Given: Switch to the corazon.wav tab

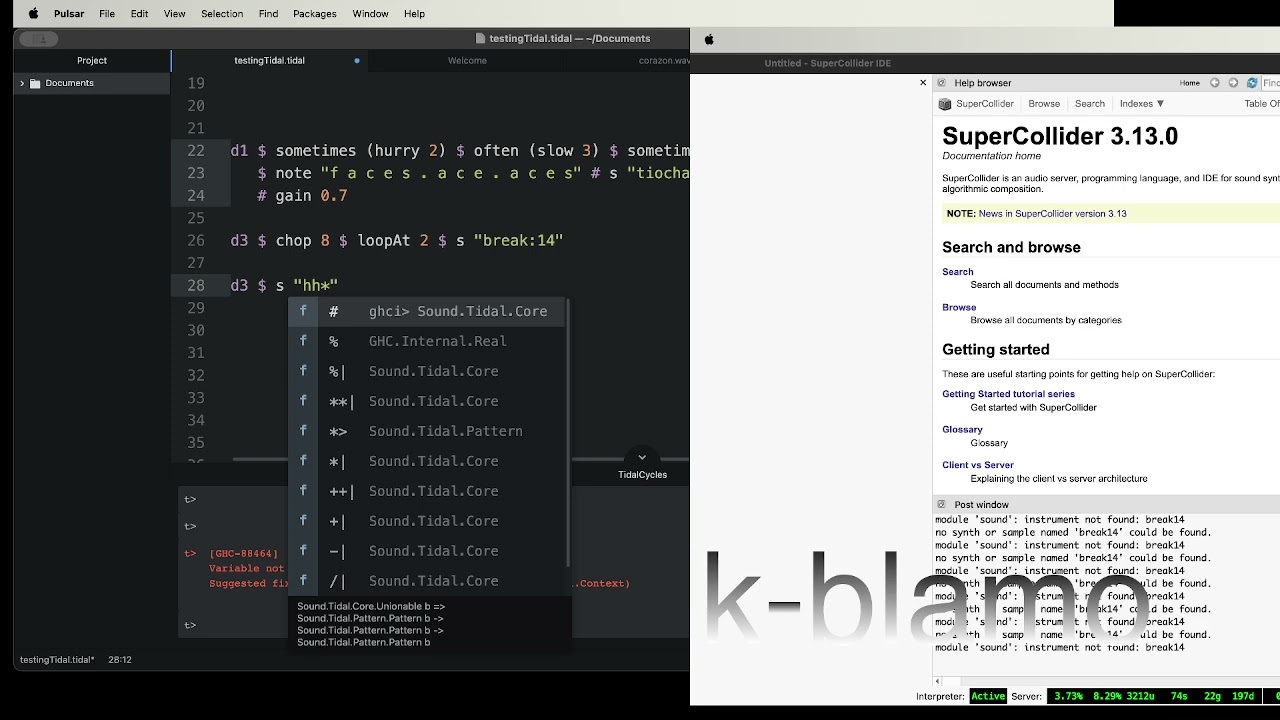Looking at the screenshot, I should [664, 60].
